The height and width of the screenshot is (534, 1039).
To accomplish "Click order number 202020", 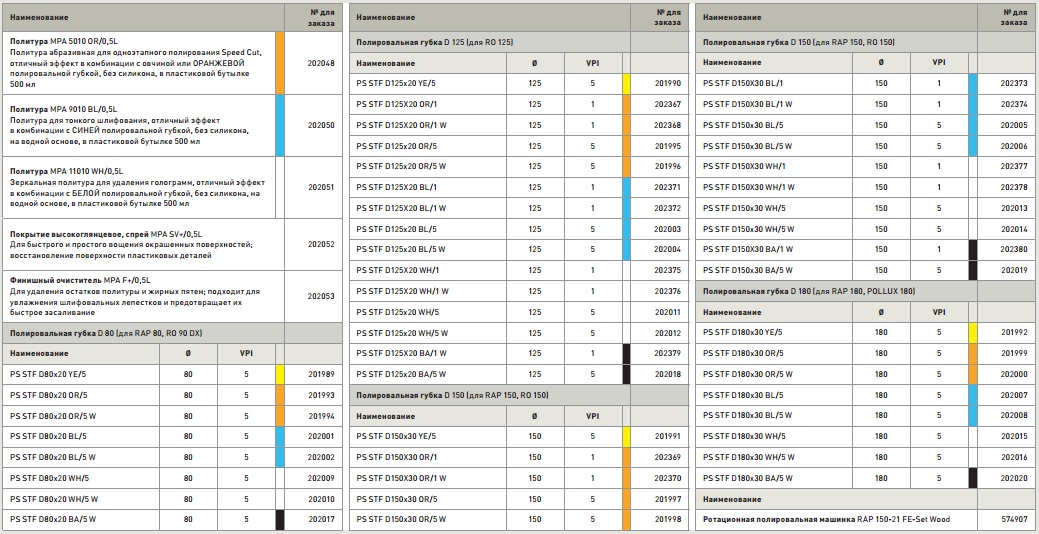I will pyautogui.click(x=1014, y=478).
